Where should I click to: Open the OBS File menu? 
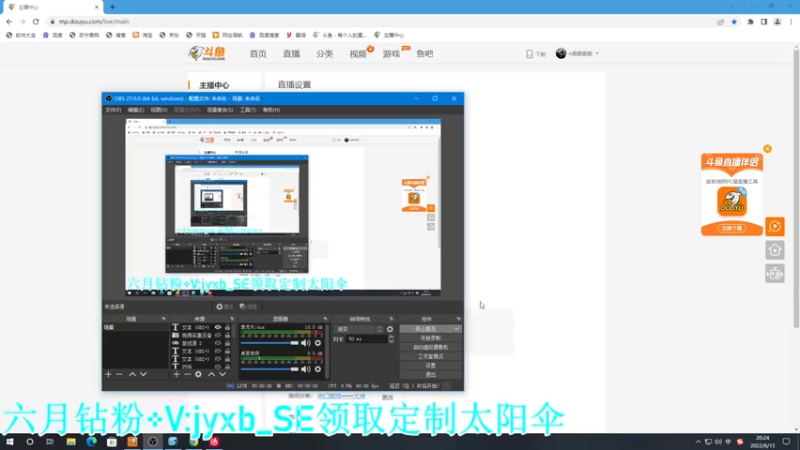tap(113, 110)
